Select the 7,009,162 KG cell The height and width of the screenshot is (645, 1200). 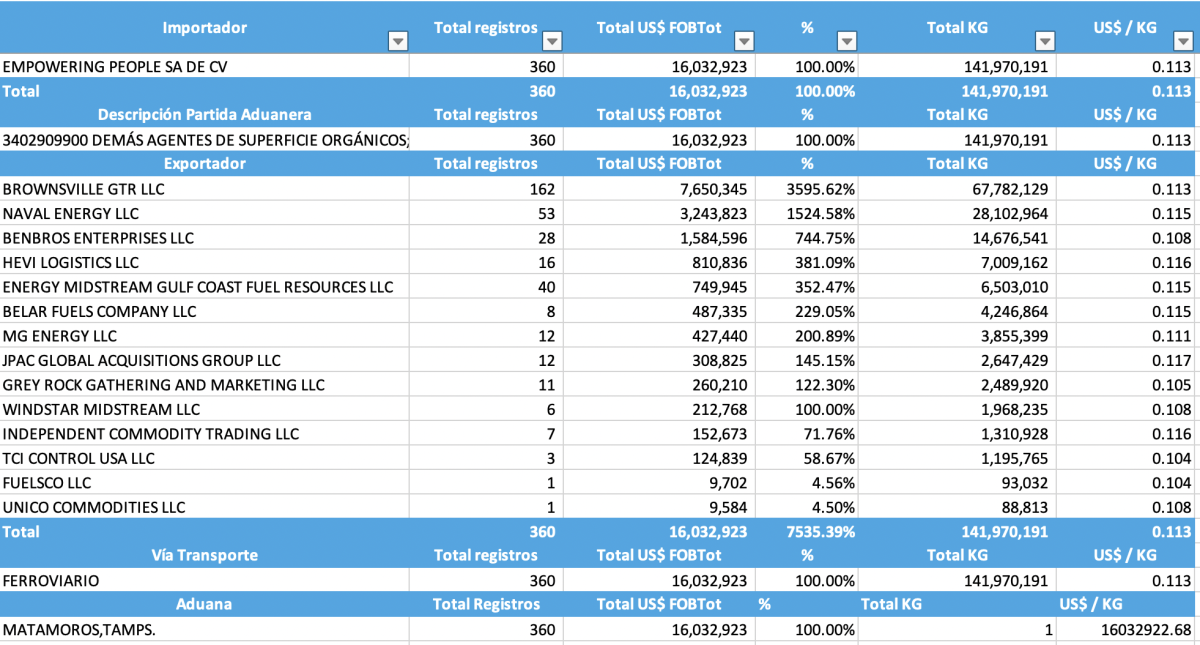coord(958,263)
